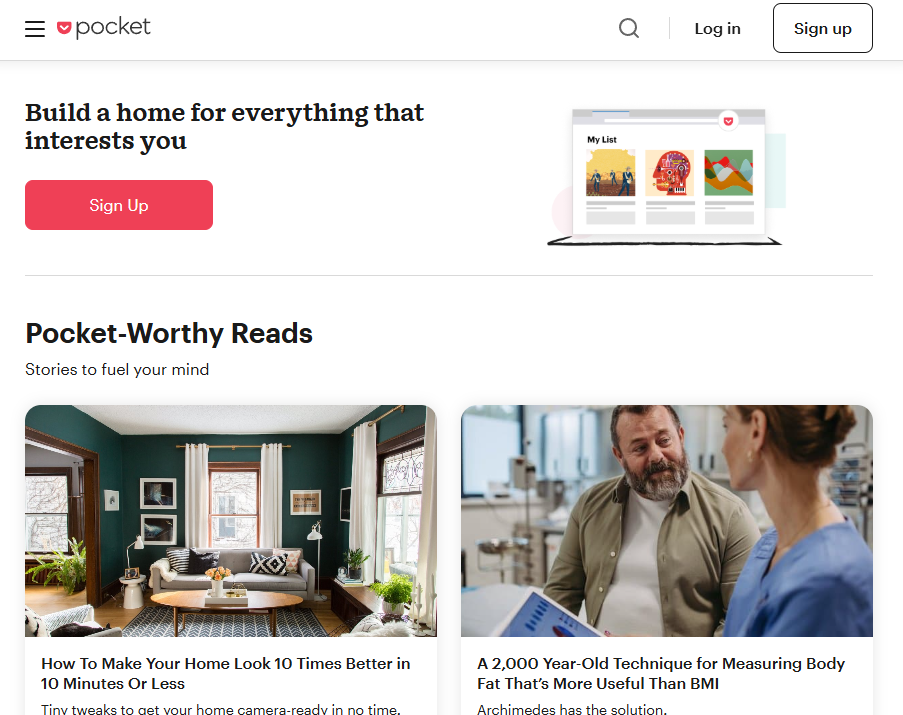Click the outlined Sign up header button

pos(822,28)
